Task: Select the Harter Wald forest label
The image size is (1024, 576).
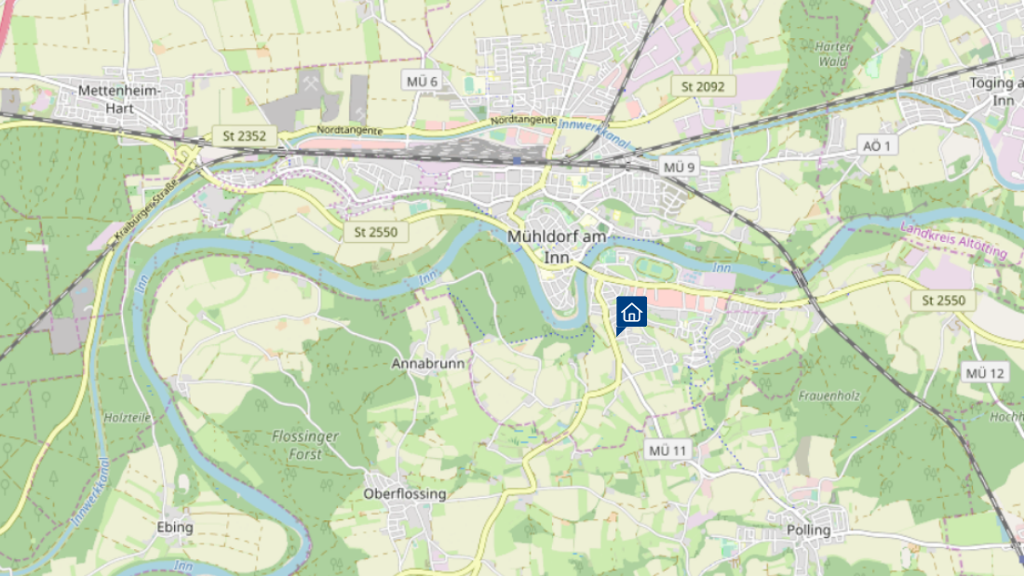Action: pyautogui.click(x=833, y=54)
